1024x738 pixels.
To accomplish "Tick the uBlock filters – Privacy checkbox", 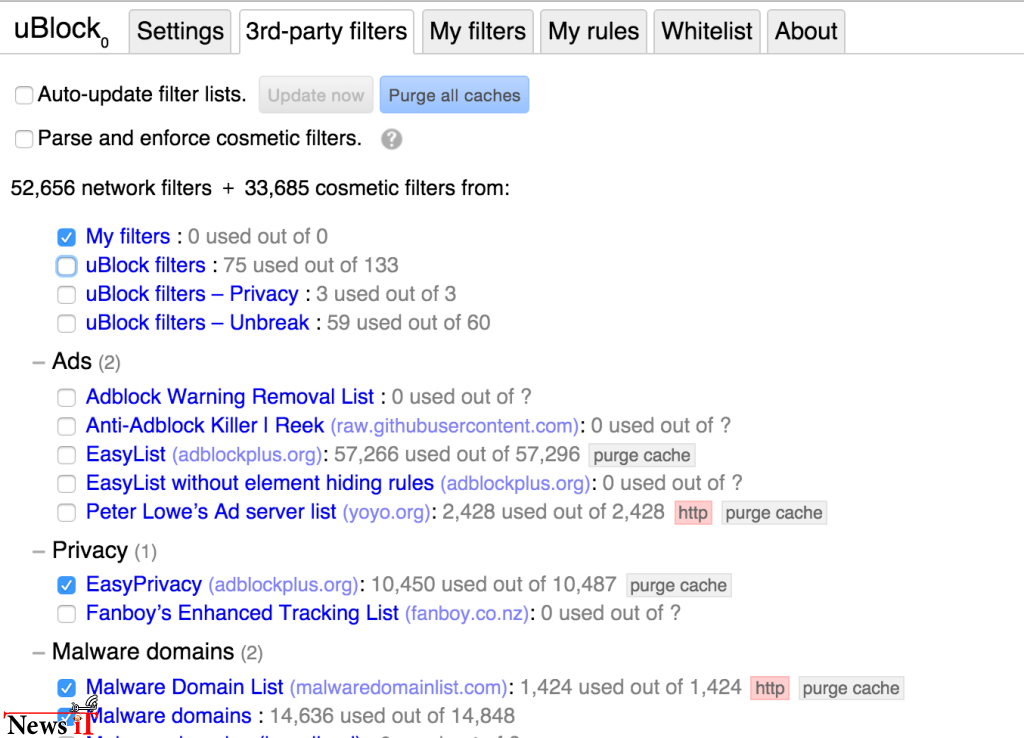I will (x=66, y=295).
